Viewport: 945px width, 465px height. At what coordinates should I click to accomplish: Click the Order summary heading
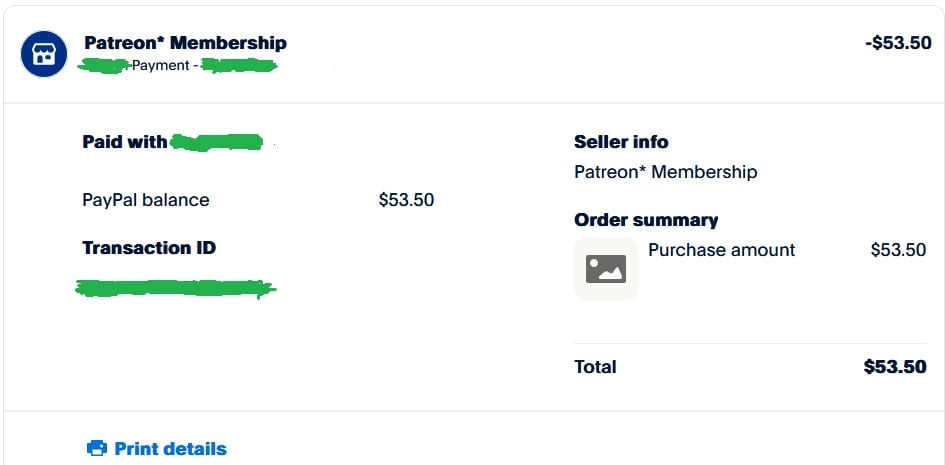click(646, 220)
